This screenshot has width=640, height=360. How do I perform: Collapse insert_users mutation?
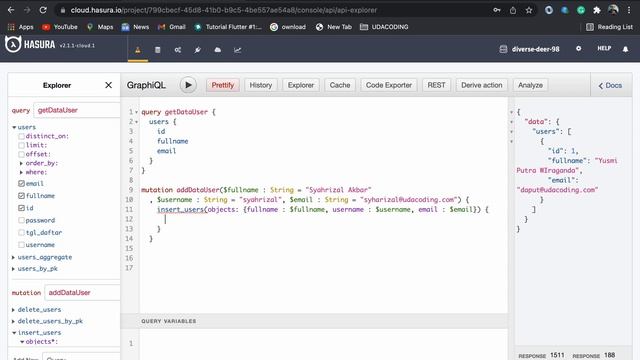point(14,333)
